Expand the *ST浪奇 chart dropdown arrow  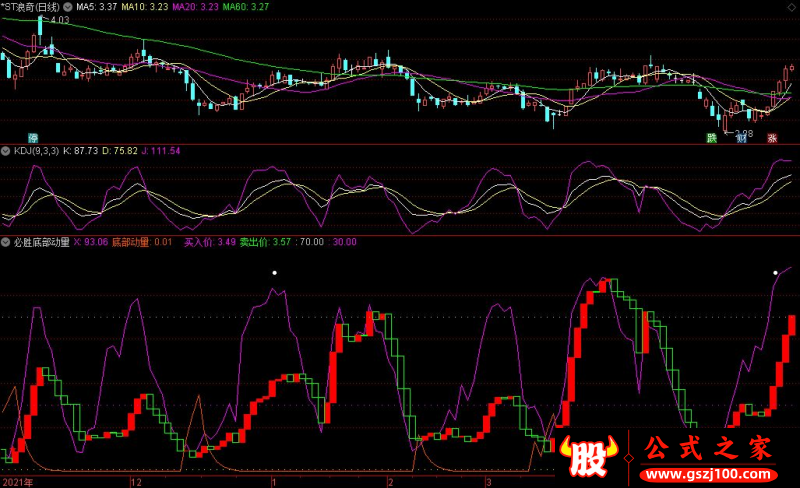tap(67, 7)
